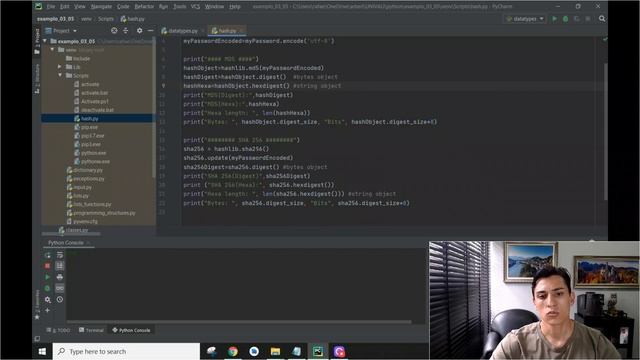Open the Favorites side tool window
This screenshot has width=640, height=360.
tap(37, 304)
